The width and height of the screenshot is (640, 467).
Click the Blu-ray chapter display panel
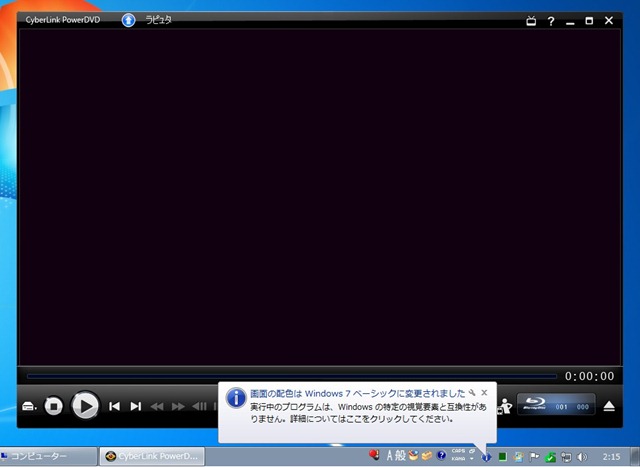[556, 405]
